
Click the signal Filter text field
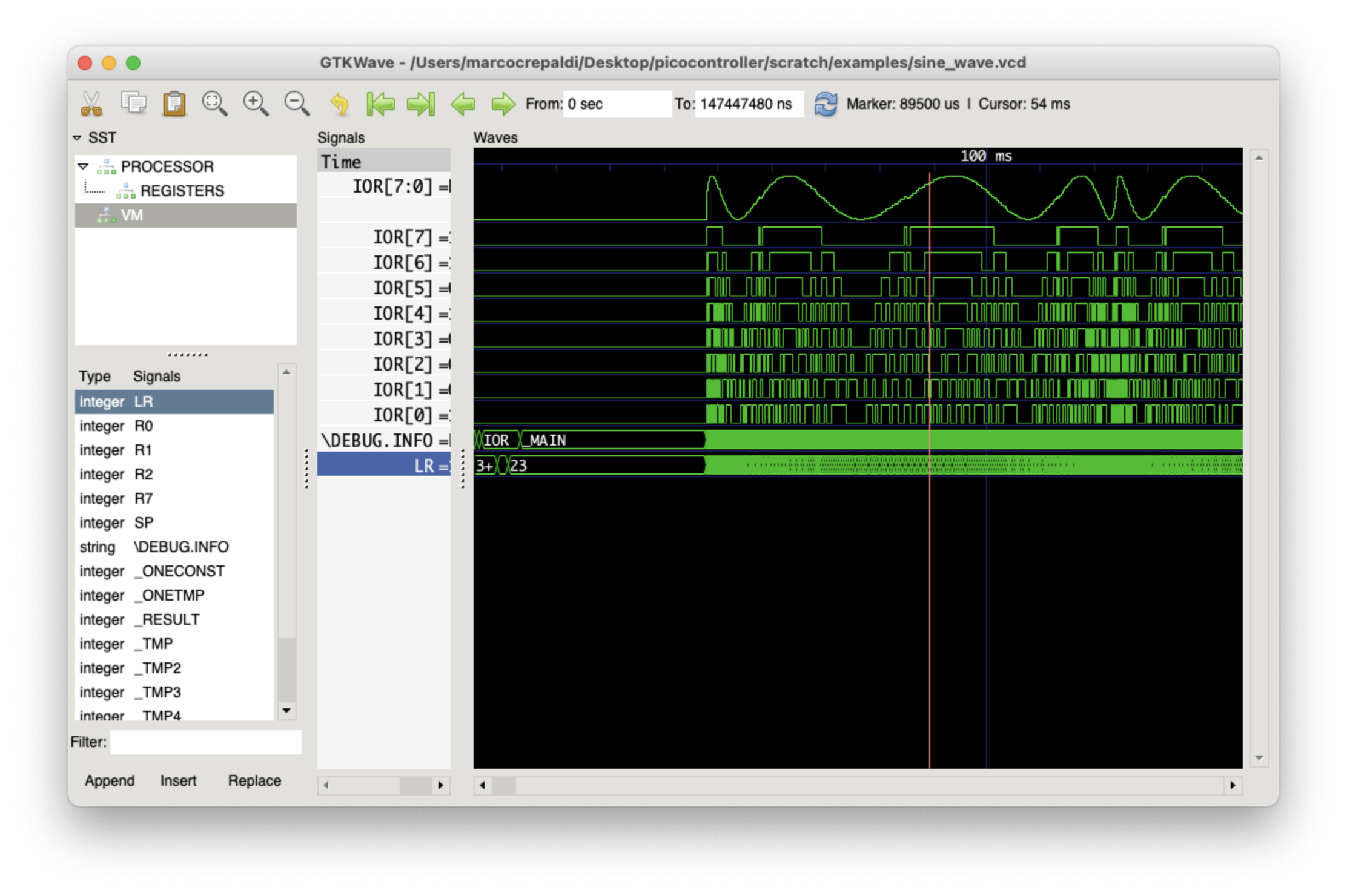point(205,742)
